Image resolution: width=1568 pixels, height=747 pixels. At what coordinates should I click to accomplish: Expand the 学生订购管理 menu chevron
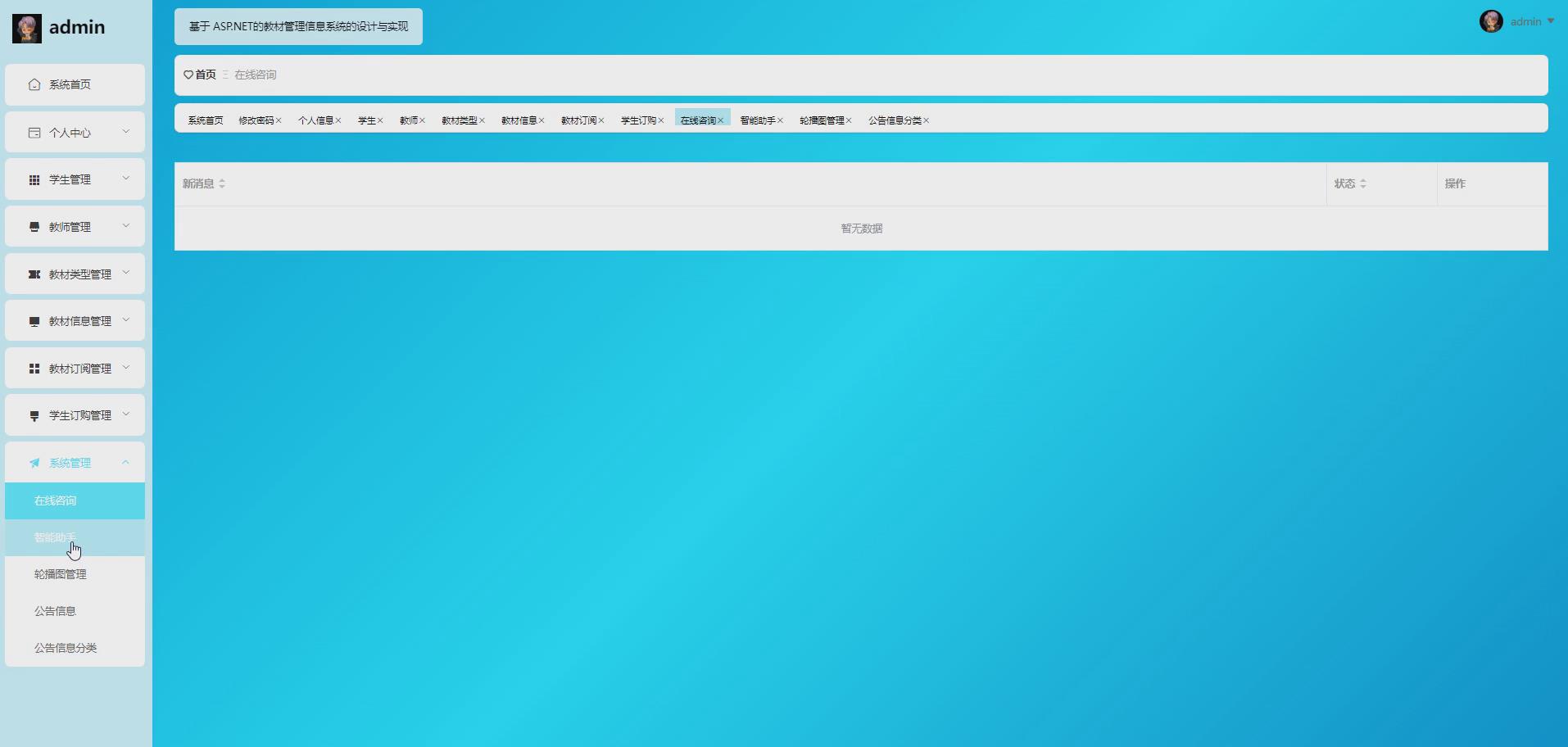pyautogui.click(x=126, y=414)
